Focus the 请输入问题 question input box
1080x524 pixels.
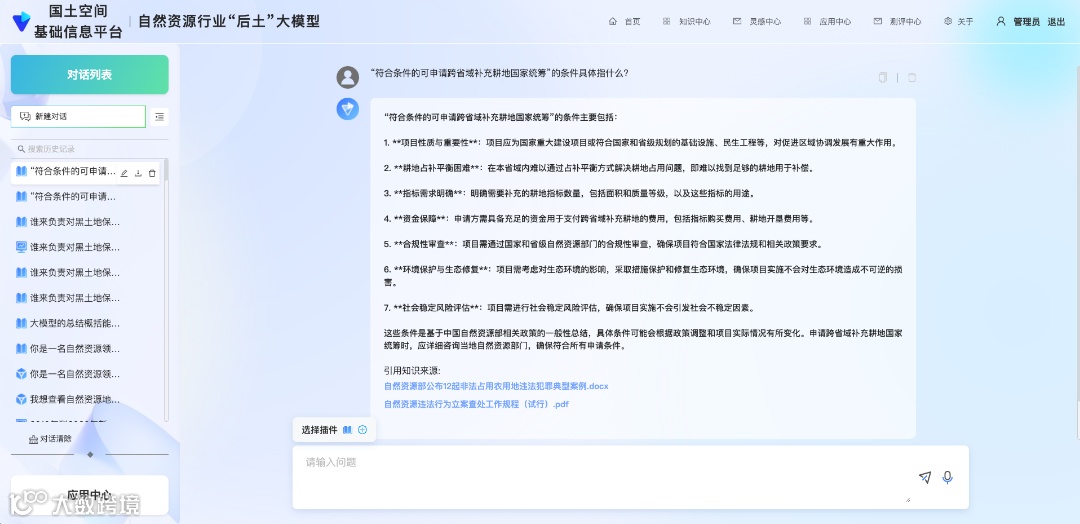click(630, 477)
